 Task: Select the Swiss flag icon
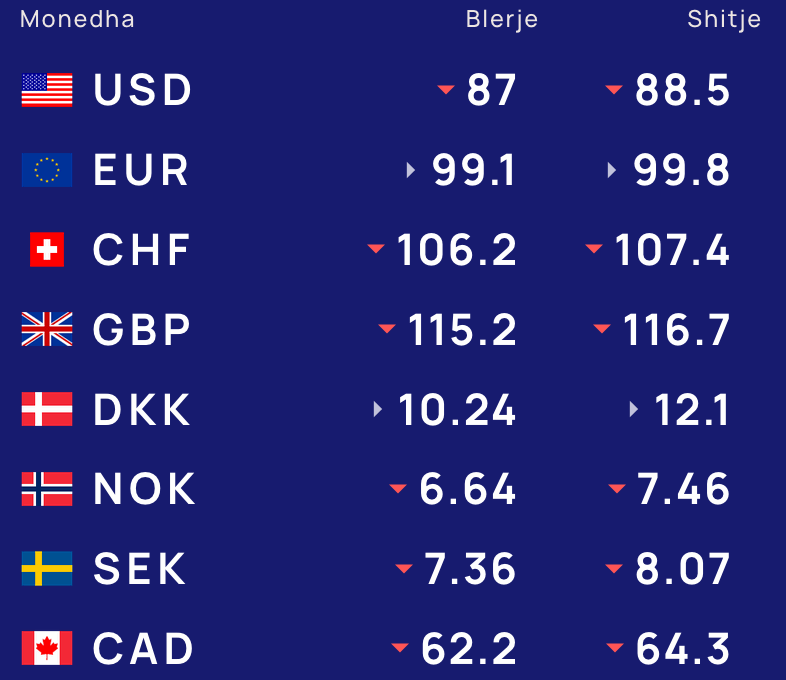click(x=47, y=250)
